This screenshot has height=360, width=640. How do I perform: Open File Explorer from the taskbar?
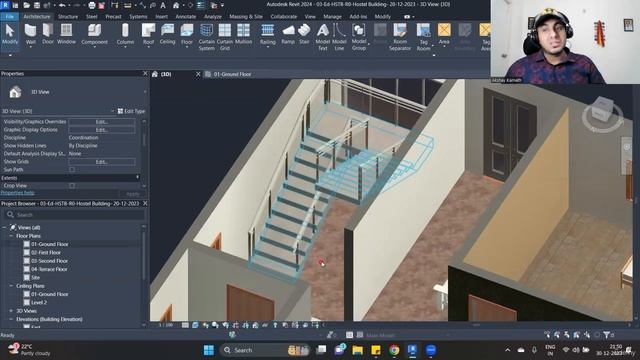358,350
